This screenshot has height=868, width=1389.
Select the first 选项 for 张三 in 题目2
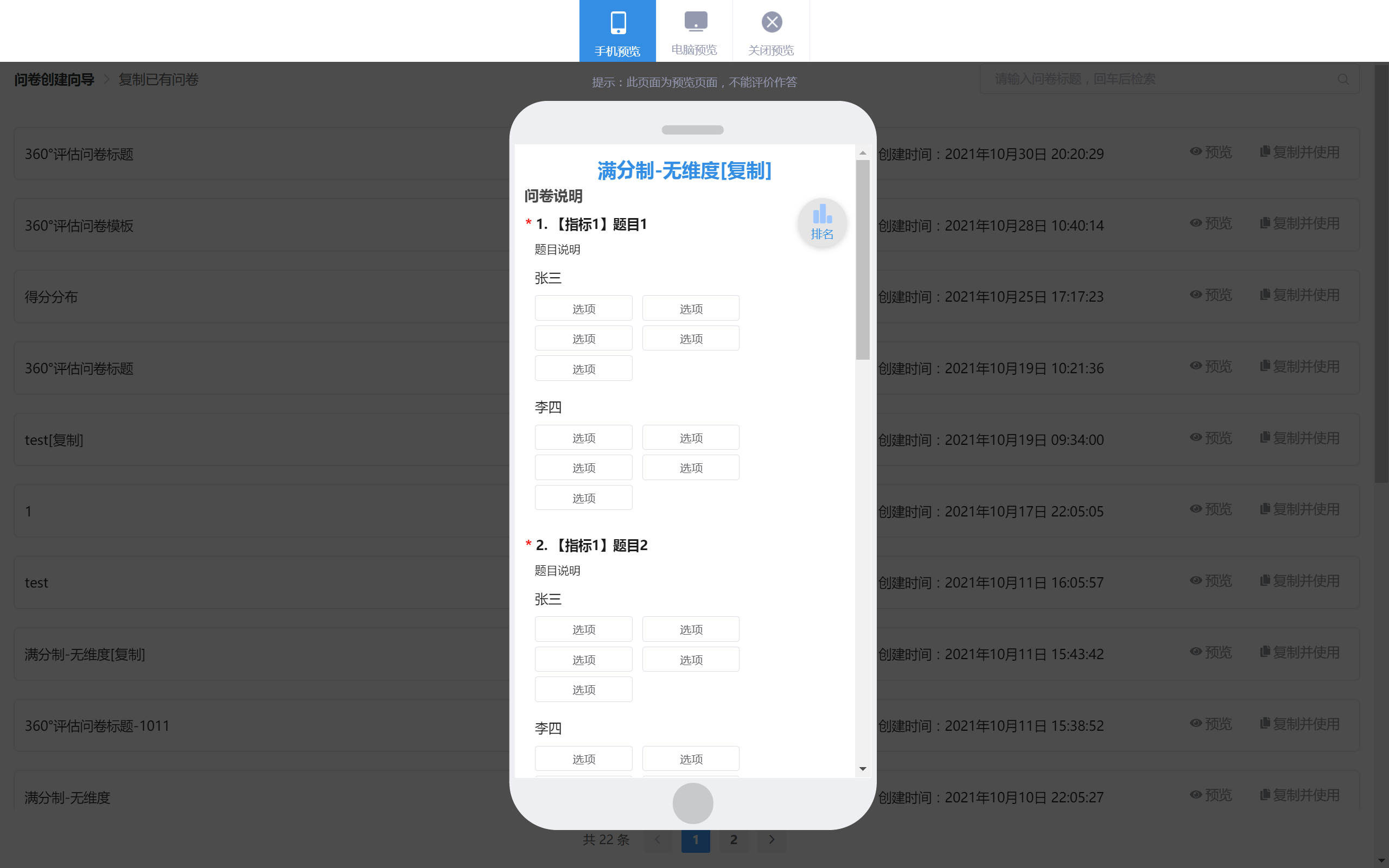[x=584, y=629]
